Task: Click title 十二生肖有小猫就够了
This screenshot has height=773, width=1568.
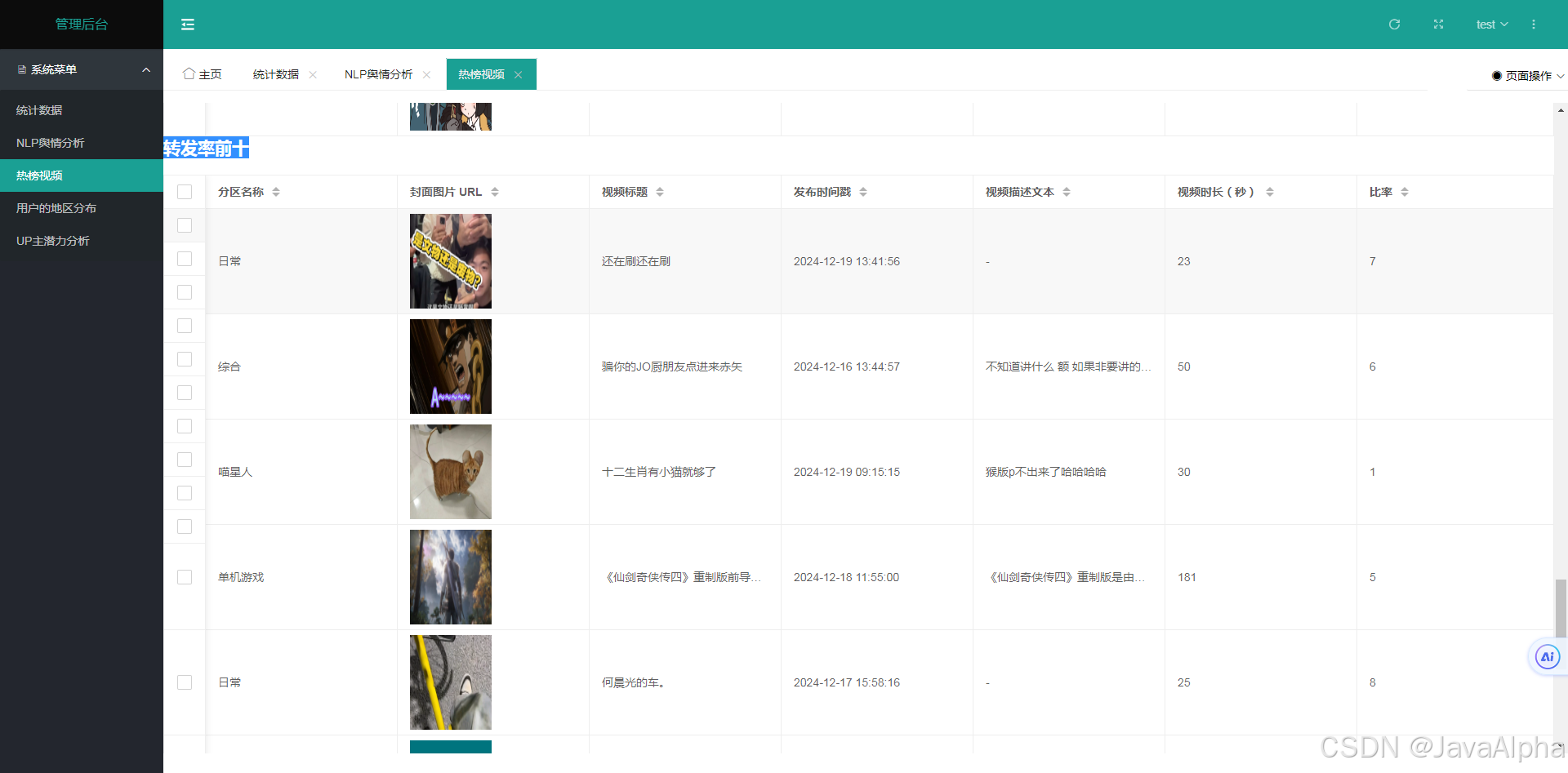Action: [x=659, y=472]
